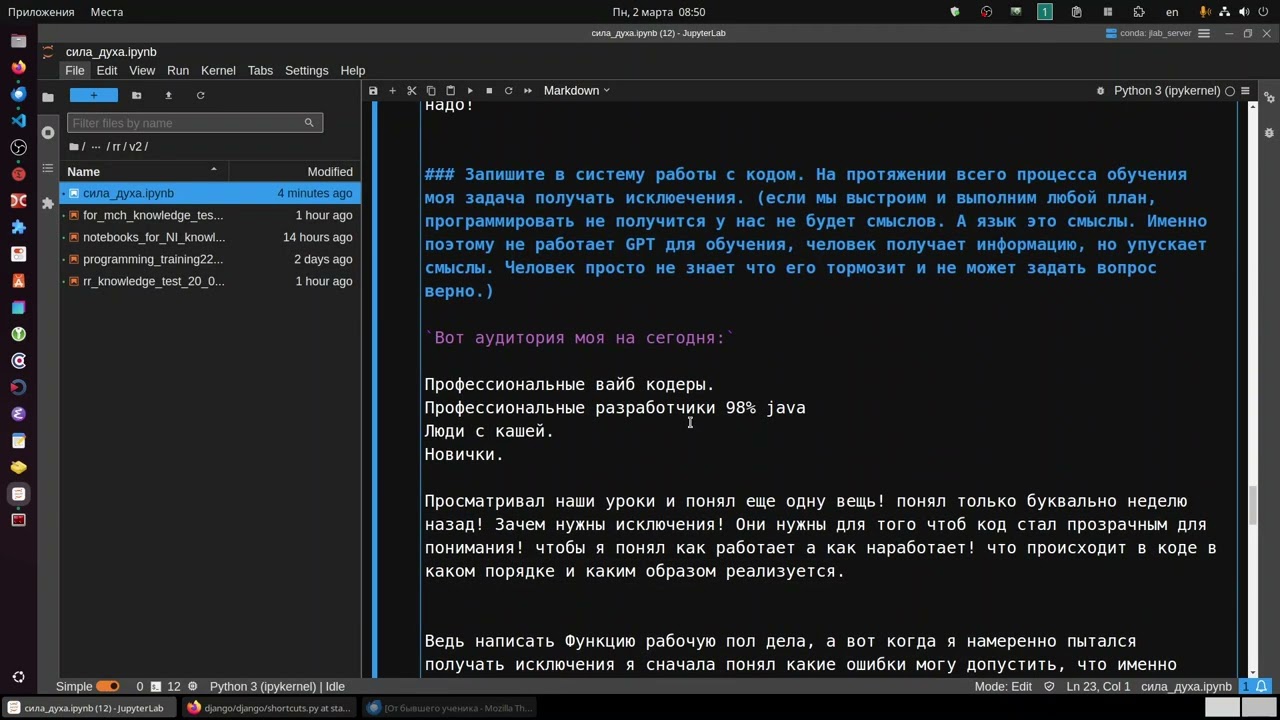Open the Места system menu
1280x720 pixels.
click(x=107, y=12)
